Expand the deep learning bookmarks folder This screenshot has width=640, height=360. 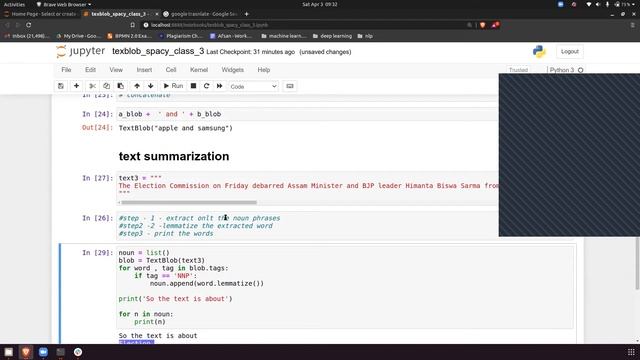(332, 36)
